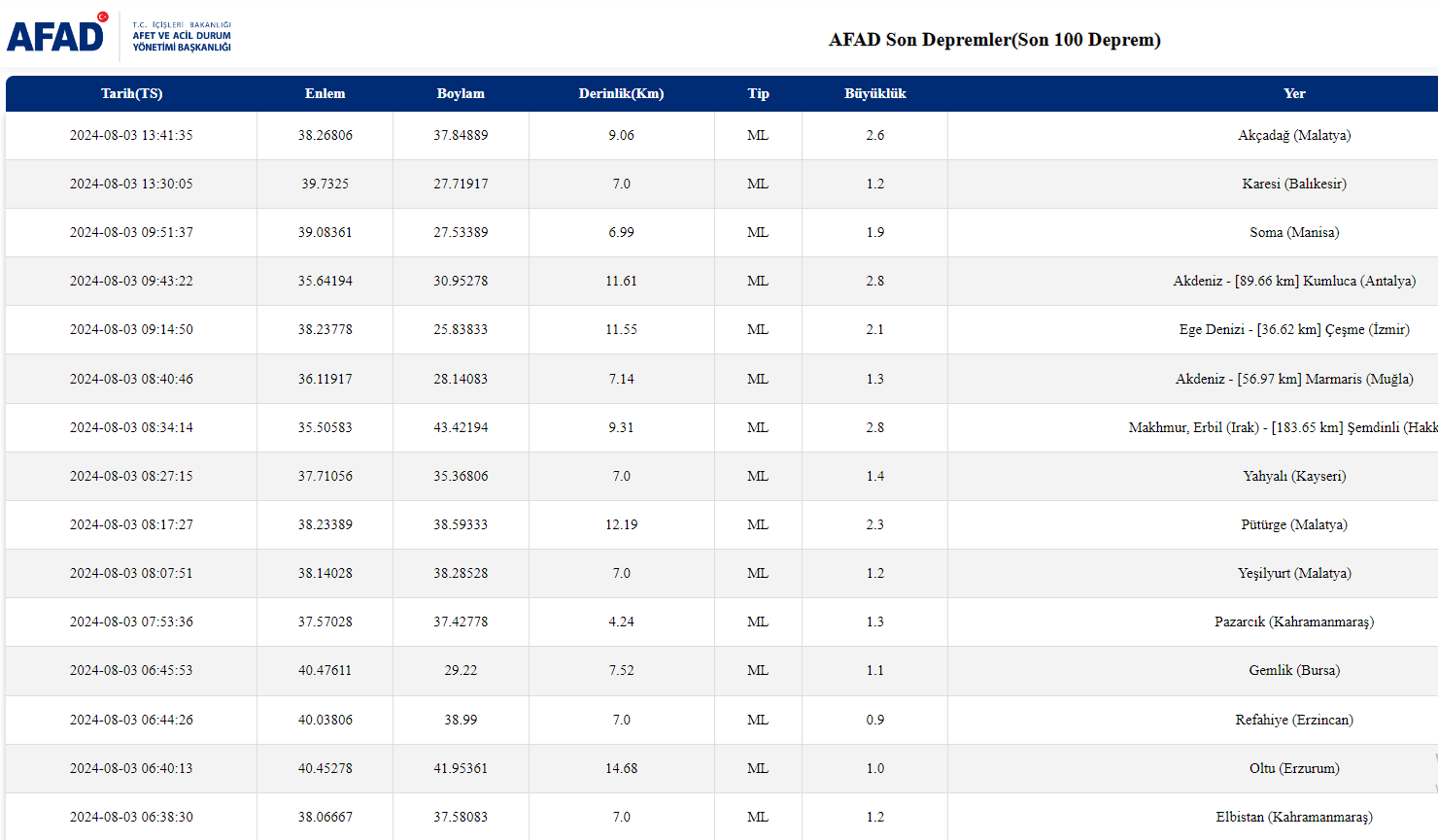Image resolution: width=1438 pixels, height=840 pixels.
Task: Click location Yahyalı (Kayseri)
Action: click(x=1294, y=476)
